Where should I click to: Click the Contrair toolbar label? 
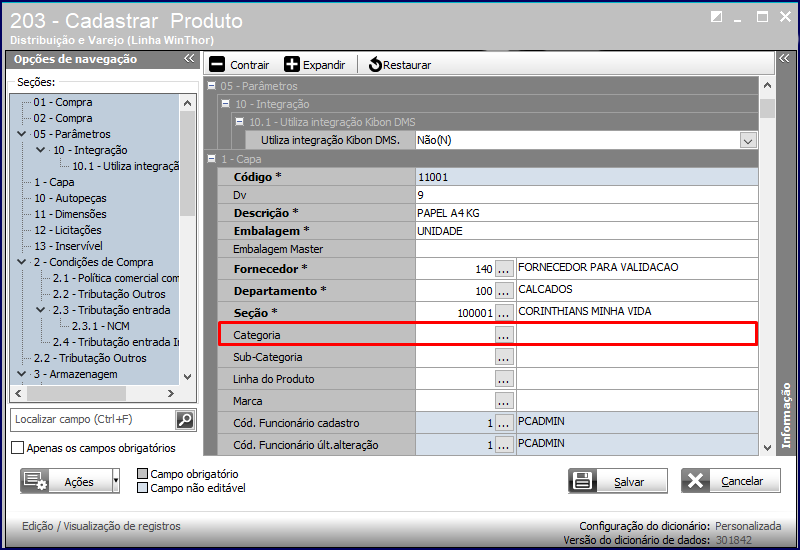[249, 65]
